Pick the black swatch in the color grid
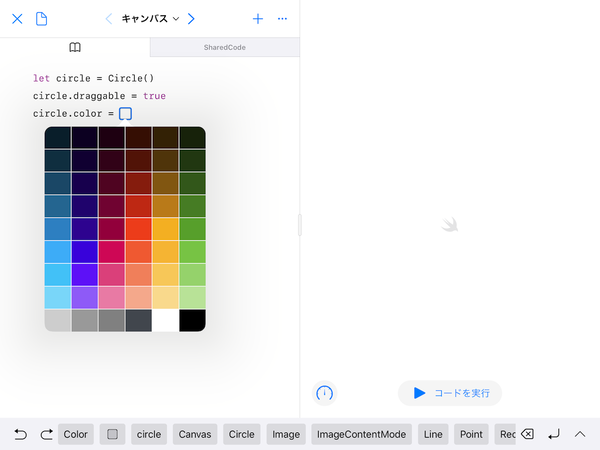Image resolution: width=600 pixels, height=450 pixels. (x=192, y=320)
